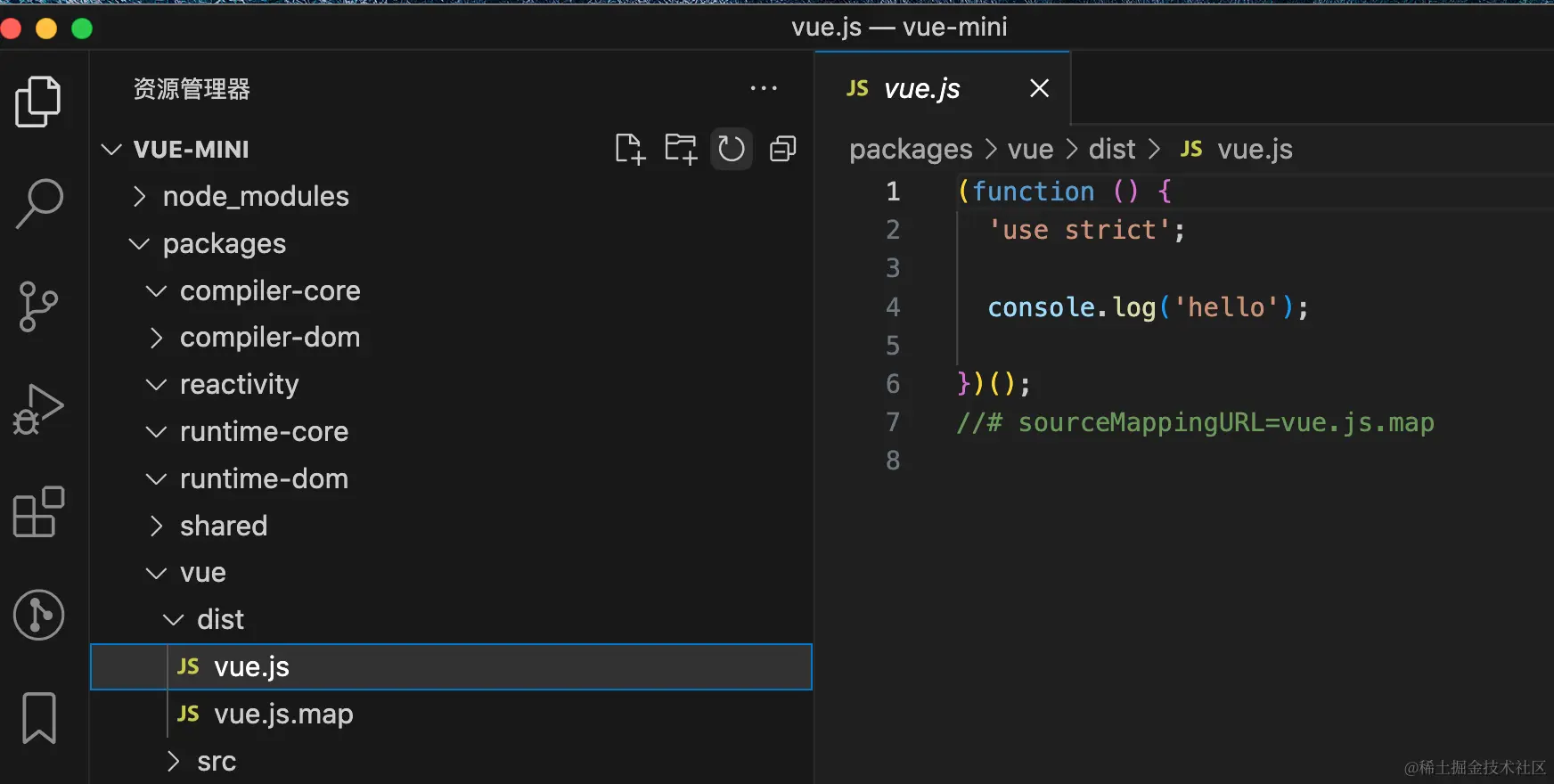Collapse the runtime-dom folder

pyautogui.click(x=156, y=478)
